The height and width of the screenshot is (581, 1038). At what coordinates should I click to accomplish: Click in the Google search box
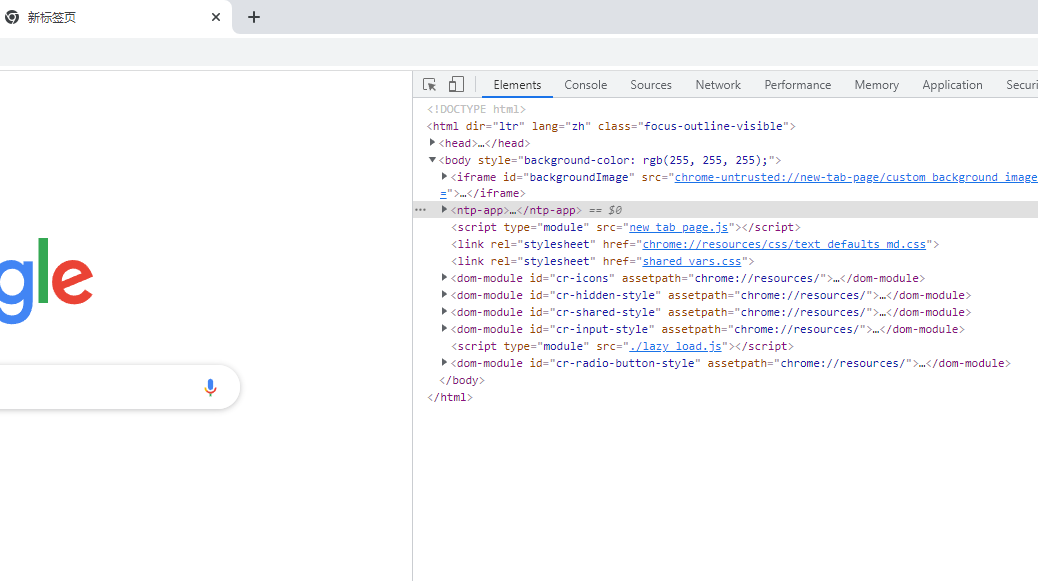(x=90, y=387)
